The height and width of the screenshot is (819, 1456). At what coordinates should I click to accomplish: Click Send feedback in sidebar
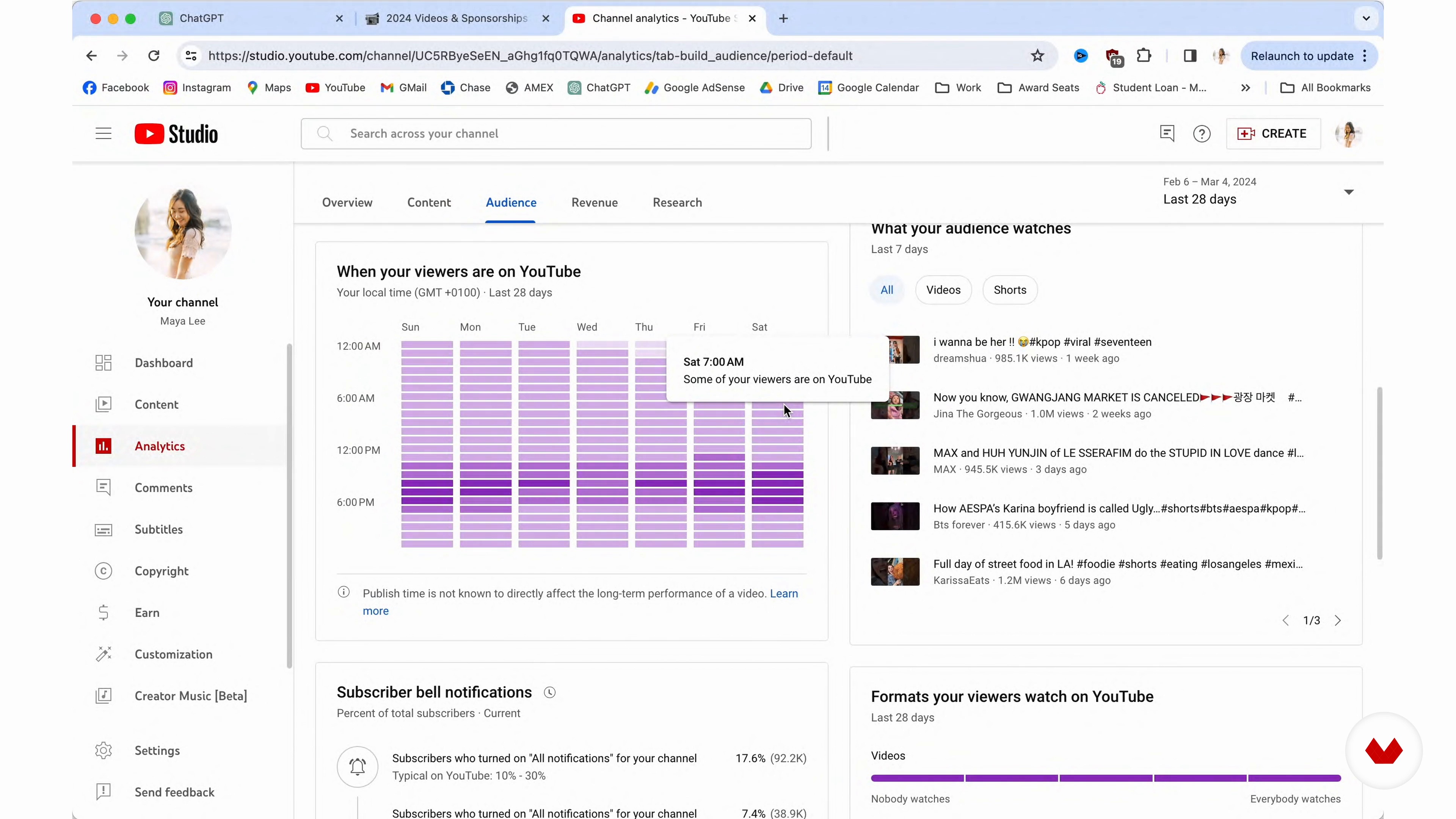174,792
